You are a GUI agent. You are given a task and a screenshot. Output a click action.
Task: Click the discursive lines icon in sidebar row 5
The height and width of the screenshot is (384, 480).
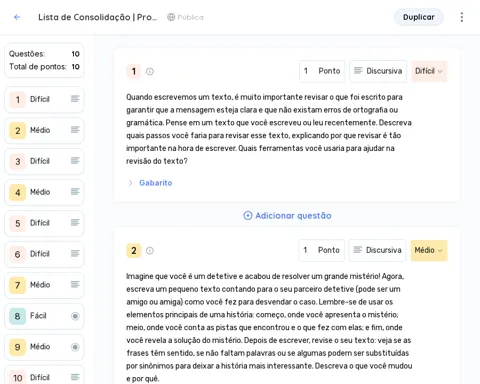75,223
